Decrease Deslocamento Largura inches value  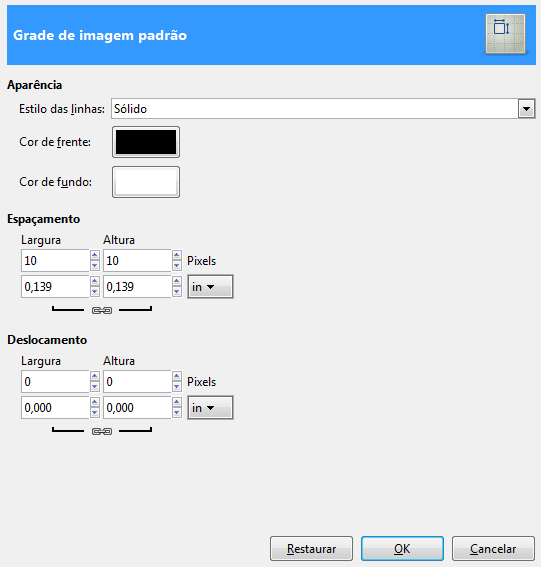[x=95, y=413]
